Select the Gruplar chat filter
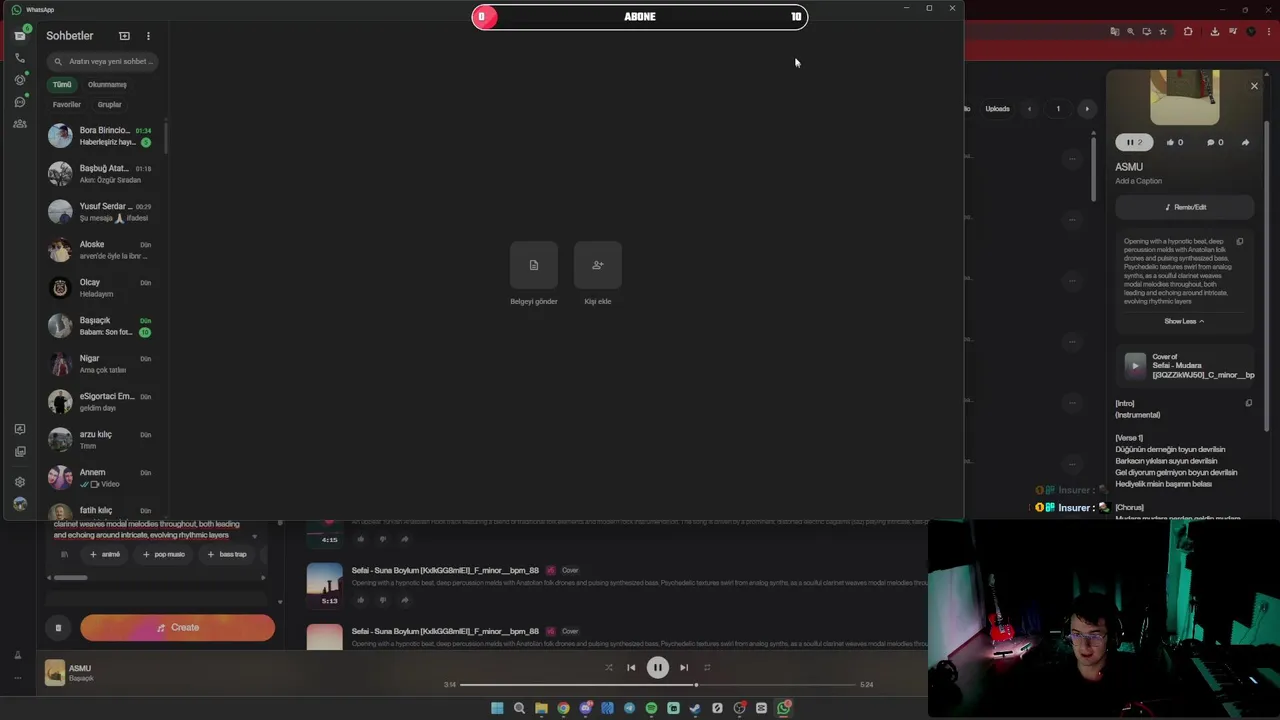The image size is (1280, 720). 109,104
